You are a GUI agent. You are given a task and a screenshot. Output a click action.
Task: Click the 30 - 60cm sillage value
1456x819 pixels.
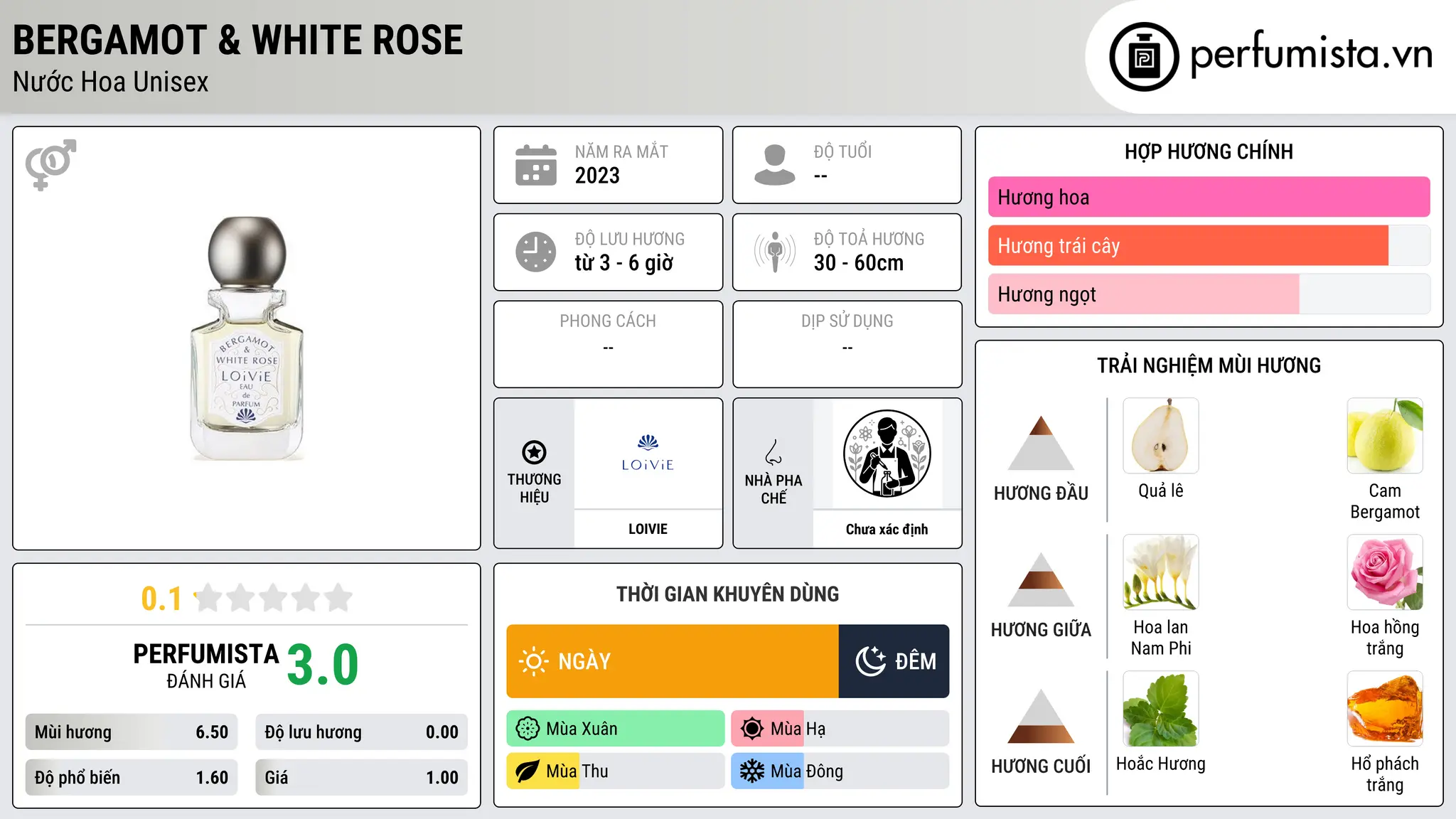tap(858, 263)
